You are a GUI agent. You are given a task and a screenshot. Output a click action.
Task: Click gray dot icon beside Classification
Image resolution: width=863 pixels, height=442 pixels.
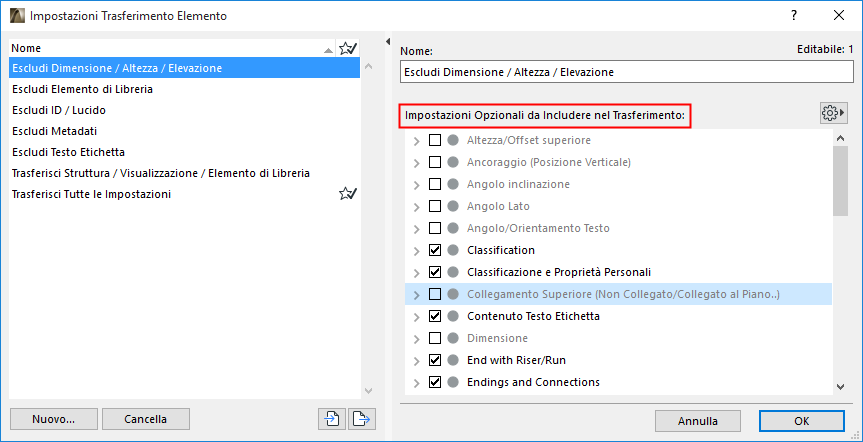[453, 250]
